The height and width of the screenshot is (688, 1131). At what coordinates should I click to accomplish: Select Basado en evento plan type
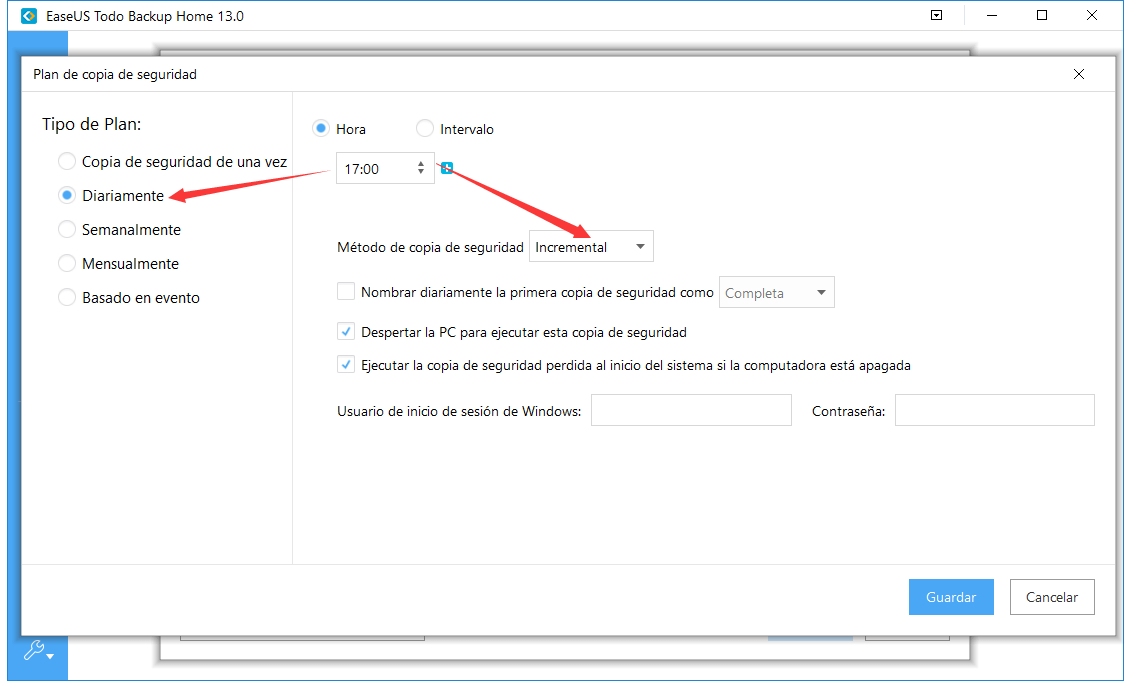(x=129, y=297)
